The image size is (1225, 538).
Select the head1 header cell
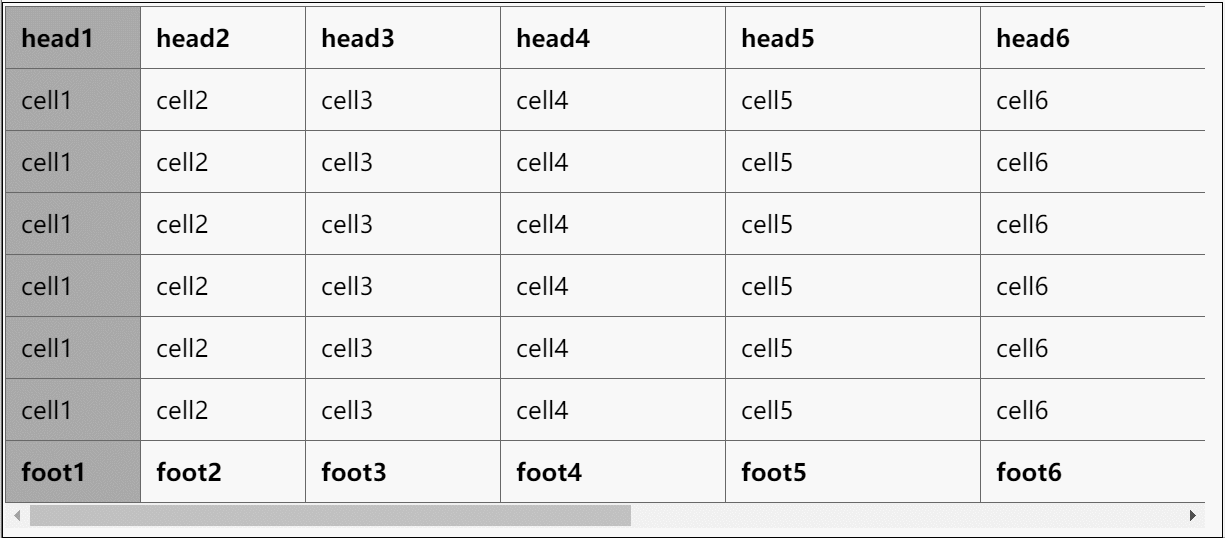click(73, 38)
